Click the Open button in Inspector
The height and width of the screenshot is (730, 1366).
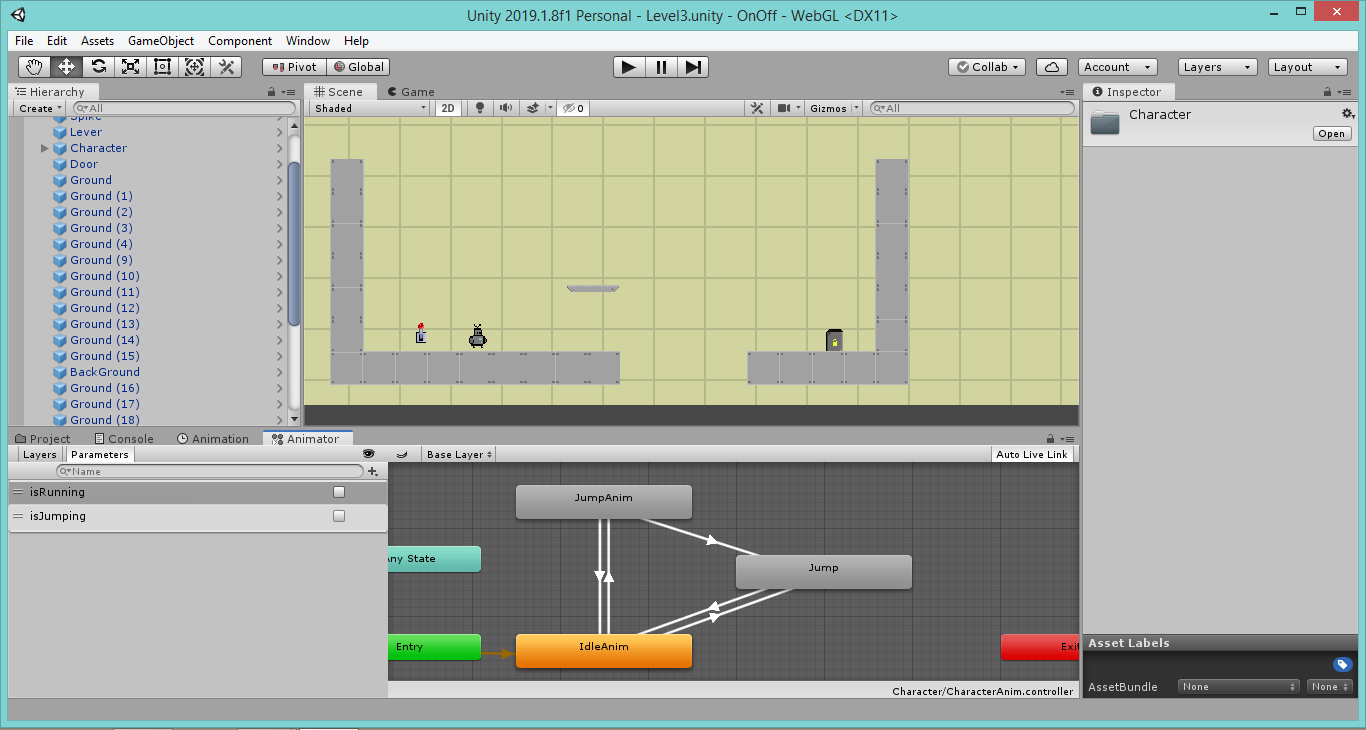pos(1332,134)
